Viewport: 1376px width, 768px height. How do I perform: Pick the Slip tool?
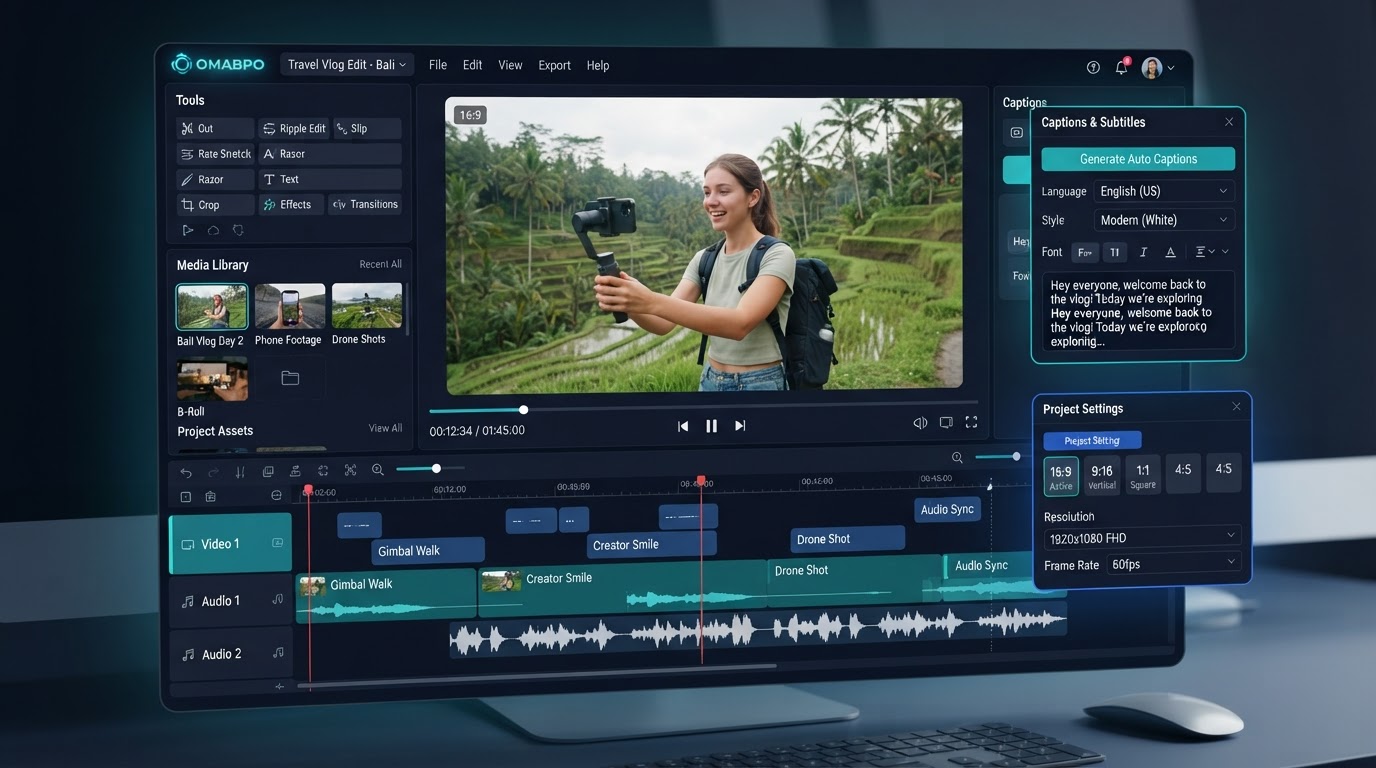point(366,128)
